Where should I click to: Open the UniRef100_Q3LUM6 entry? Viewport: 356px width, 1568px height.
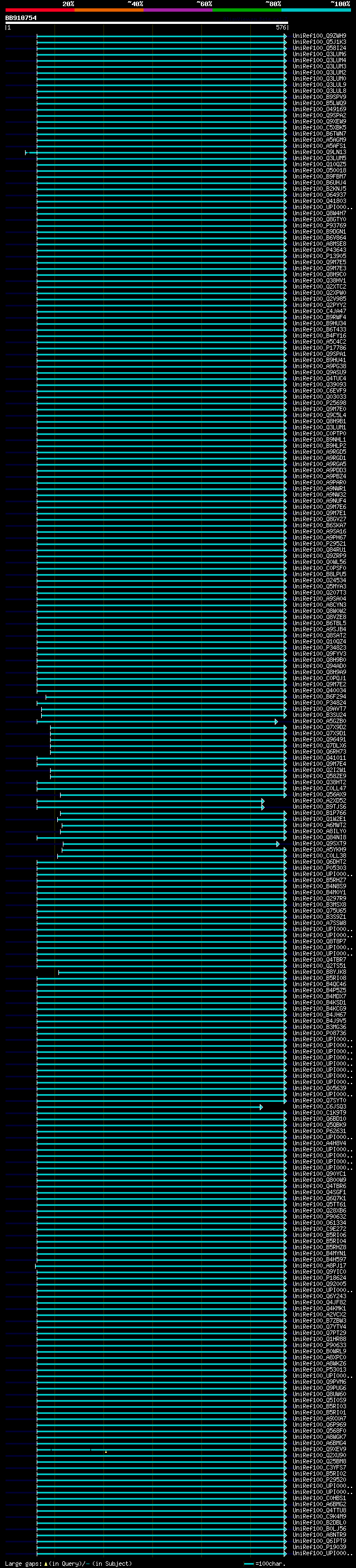(319, 54)
